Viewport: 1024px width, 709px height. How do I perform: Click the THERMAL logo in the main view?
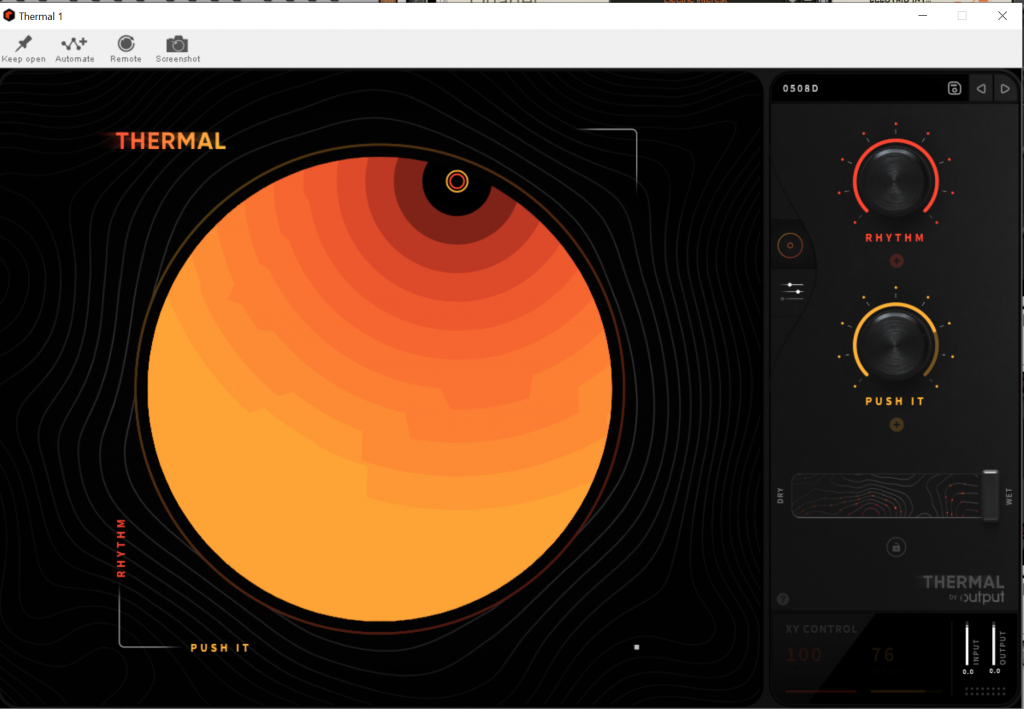[x=171, y=141]
